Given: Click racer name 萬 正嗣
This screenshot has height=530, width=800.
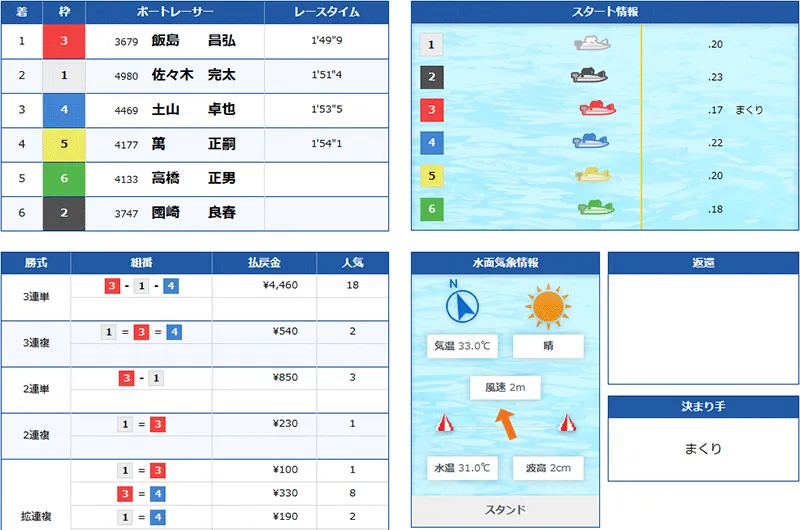Looking at the screenshot, I should coord(193,144).
